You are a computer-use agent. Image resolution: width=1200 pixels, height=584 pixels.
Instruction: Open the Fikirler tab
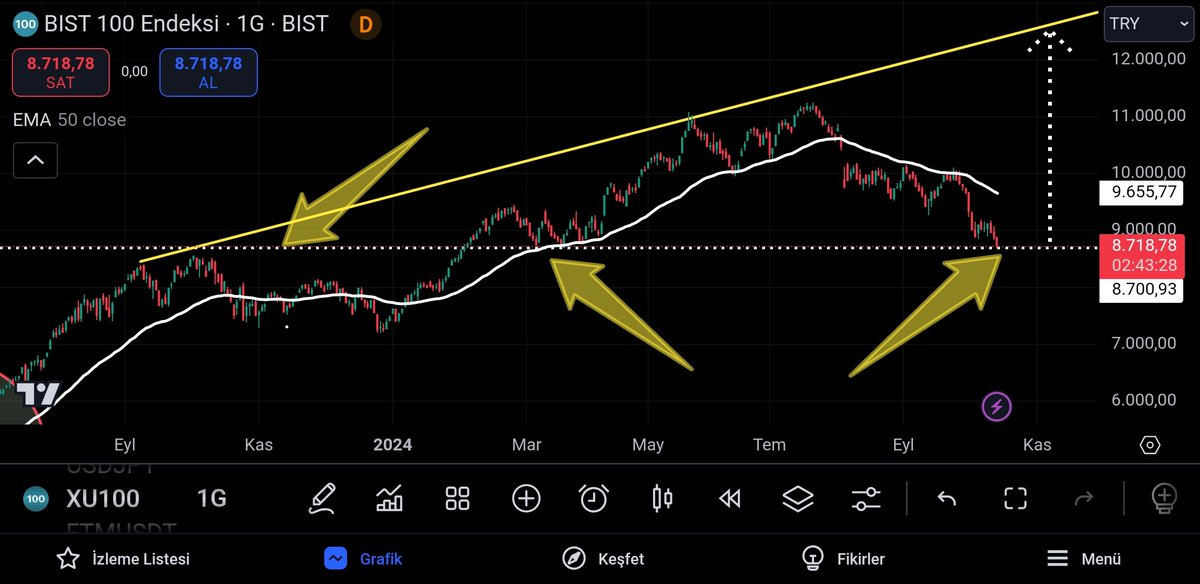point(843,559)
